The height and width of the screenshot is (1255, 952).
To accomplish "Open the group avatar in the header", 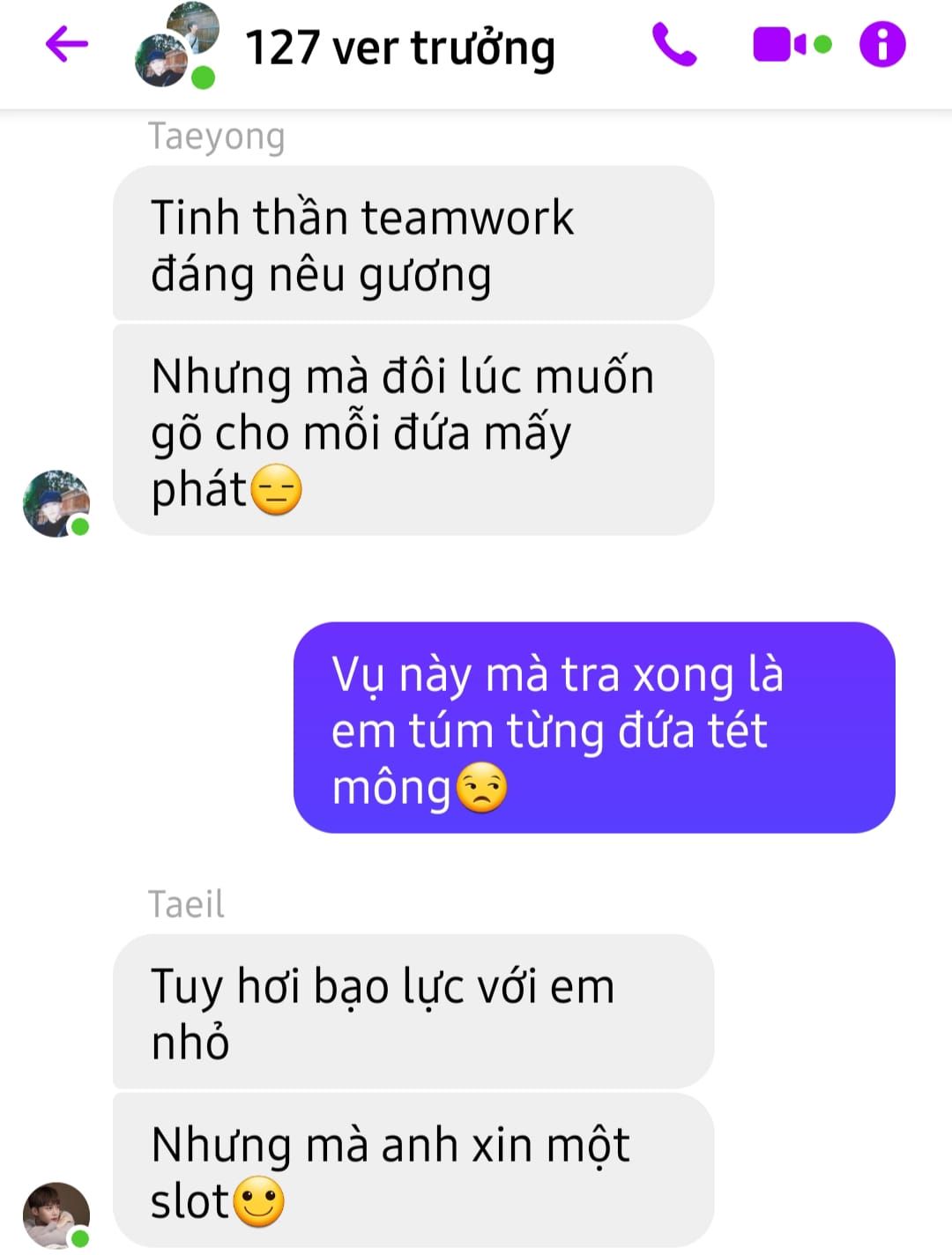I will tap(176, 45).
